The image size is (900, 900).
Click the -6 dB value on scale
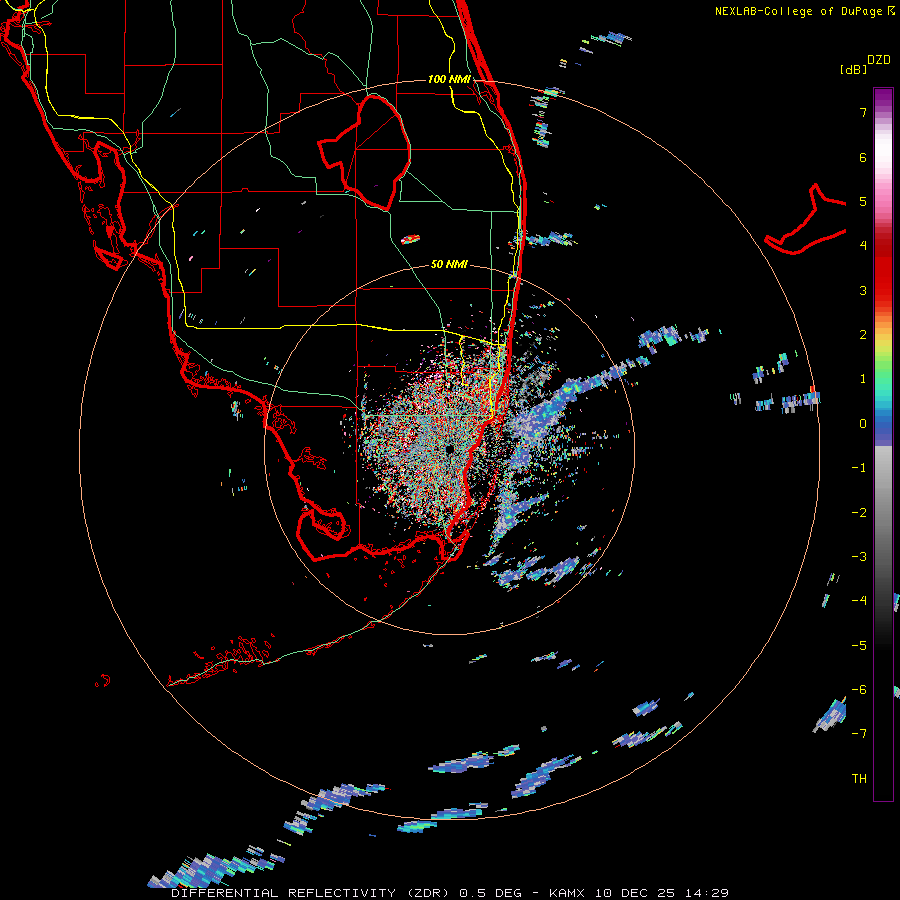pyautogui.click(x=859, y=690)
